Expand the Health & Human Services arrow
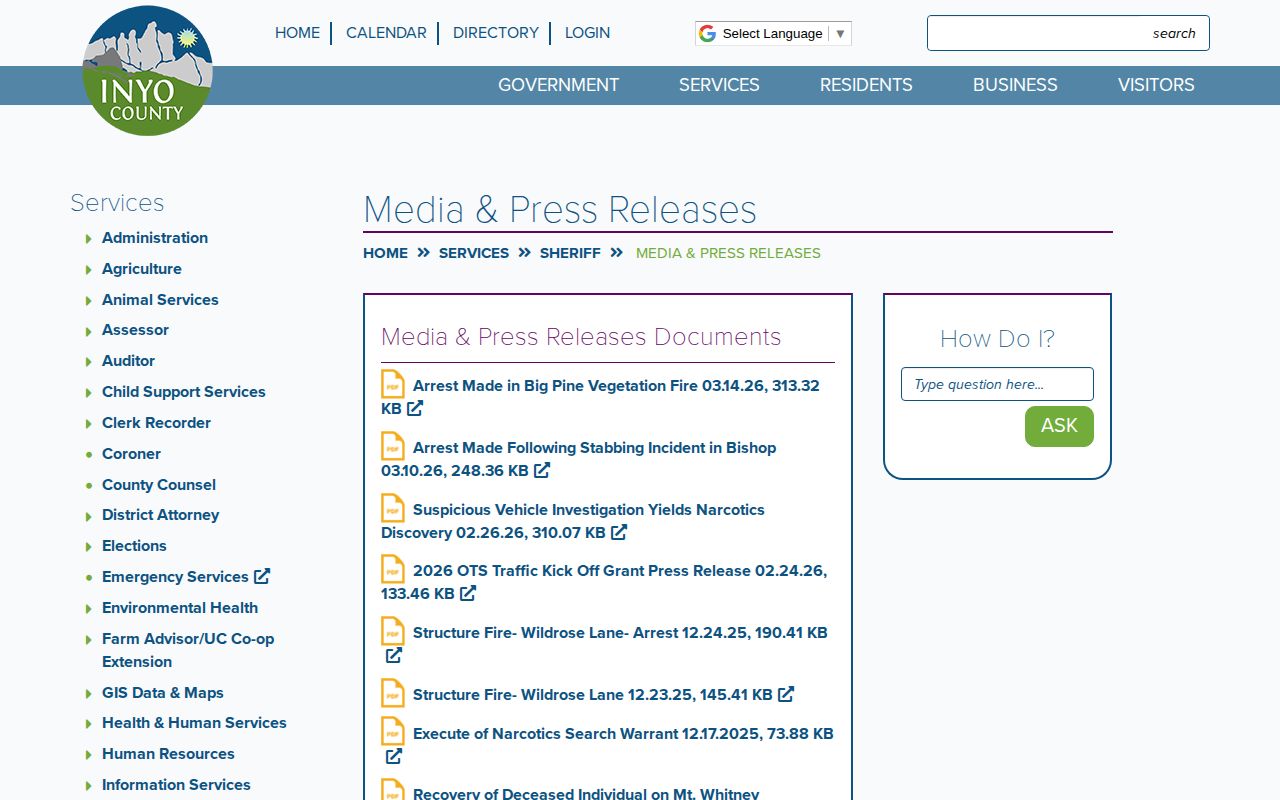This screenshot has width=1280, height=800. pos(89,724)
